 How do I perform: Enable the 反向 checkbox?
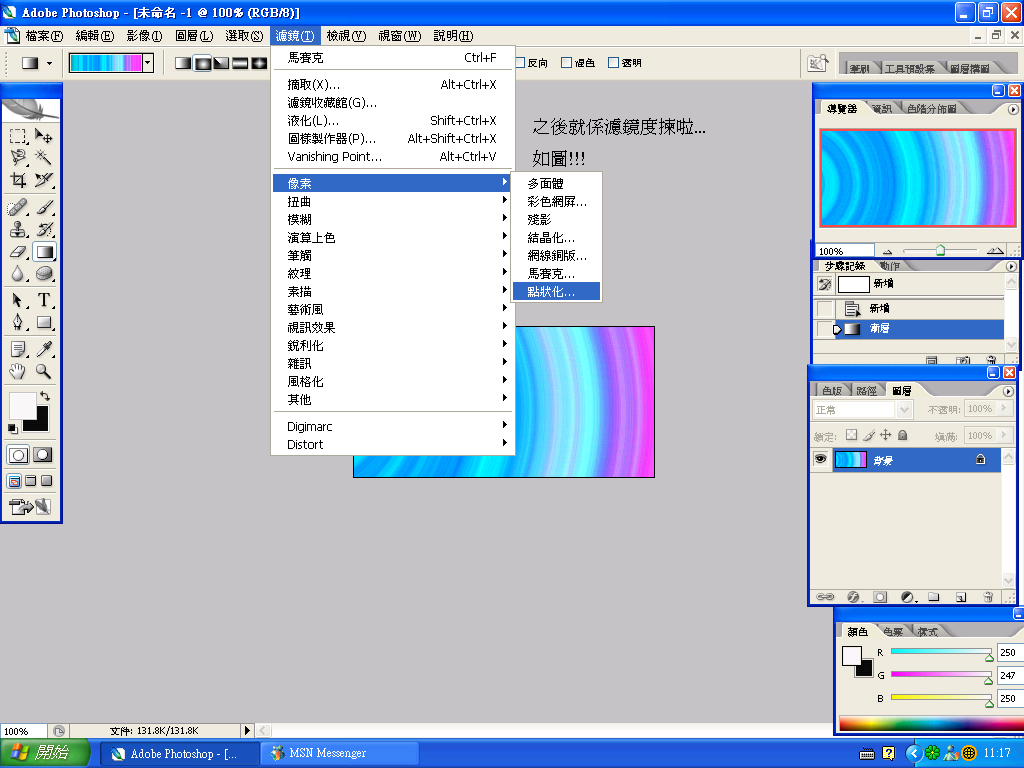click(520, 63)
